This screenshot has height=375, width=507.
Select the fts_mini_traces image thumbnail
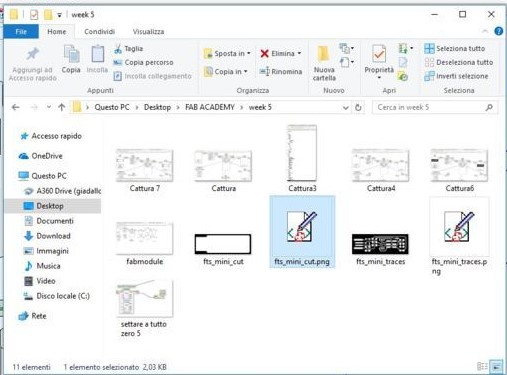coord(380,244)
